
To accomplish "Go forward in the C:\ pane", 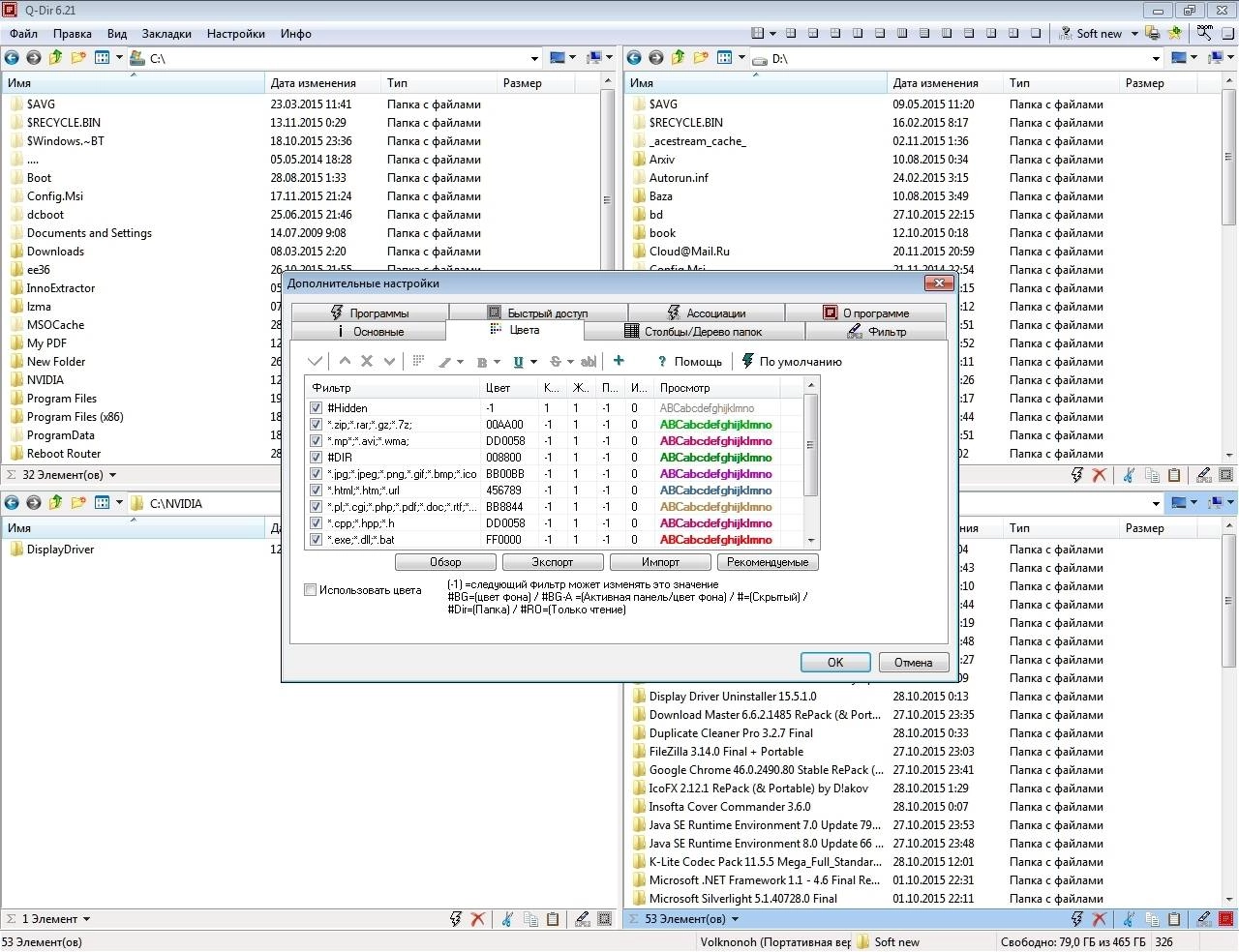I will point(34,58).
